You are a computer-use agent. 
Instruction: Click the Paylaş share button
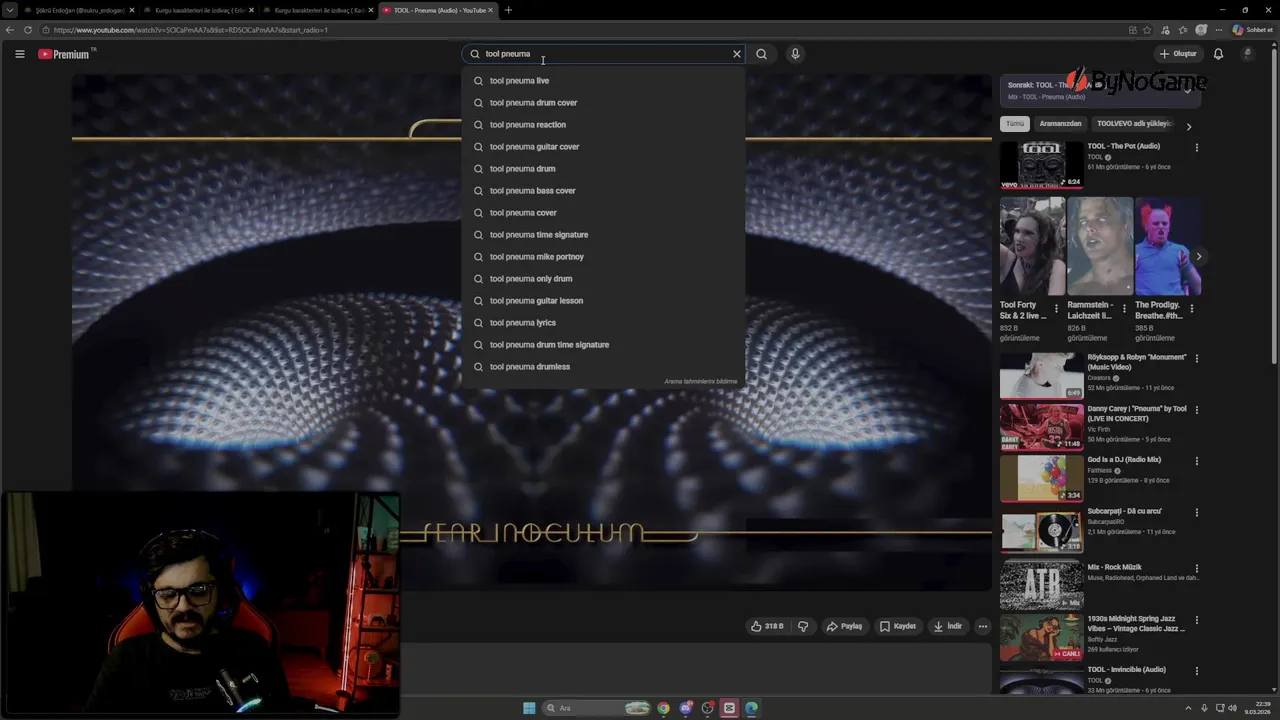[x=844, y=626]
